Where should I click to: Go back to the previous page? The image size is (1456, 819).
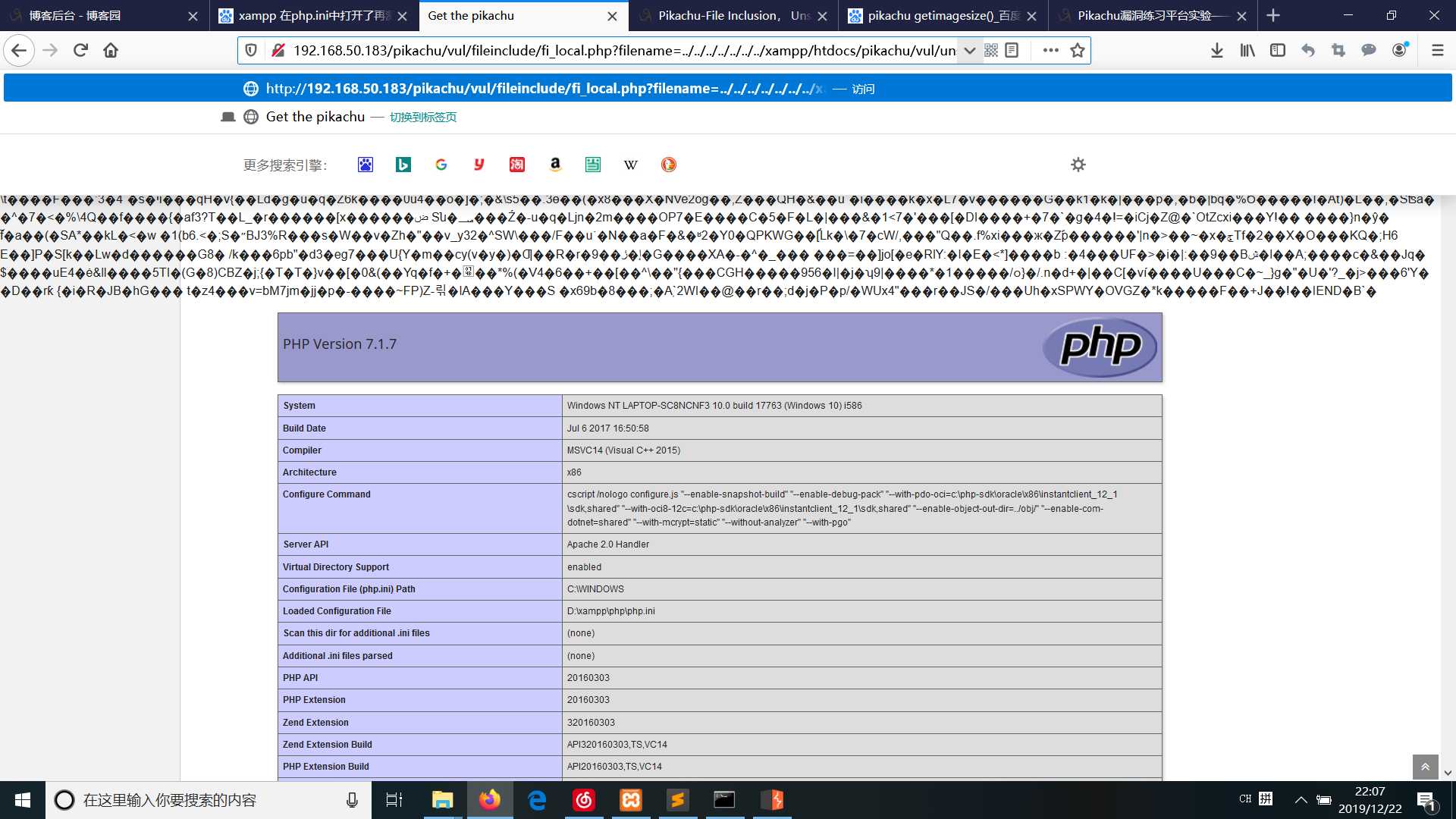(19, 51)
